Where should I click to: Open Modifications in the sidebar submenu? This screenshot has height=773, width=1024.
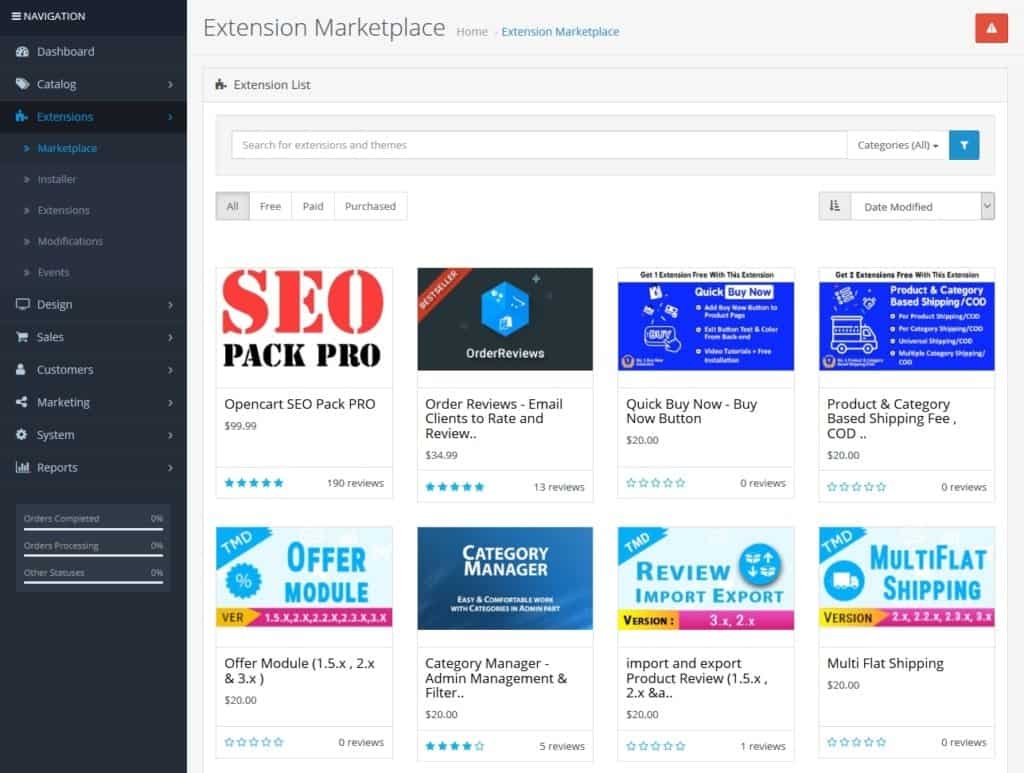click(70, 241)
